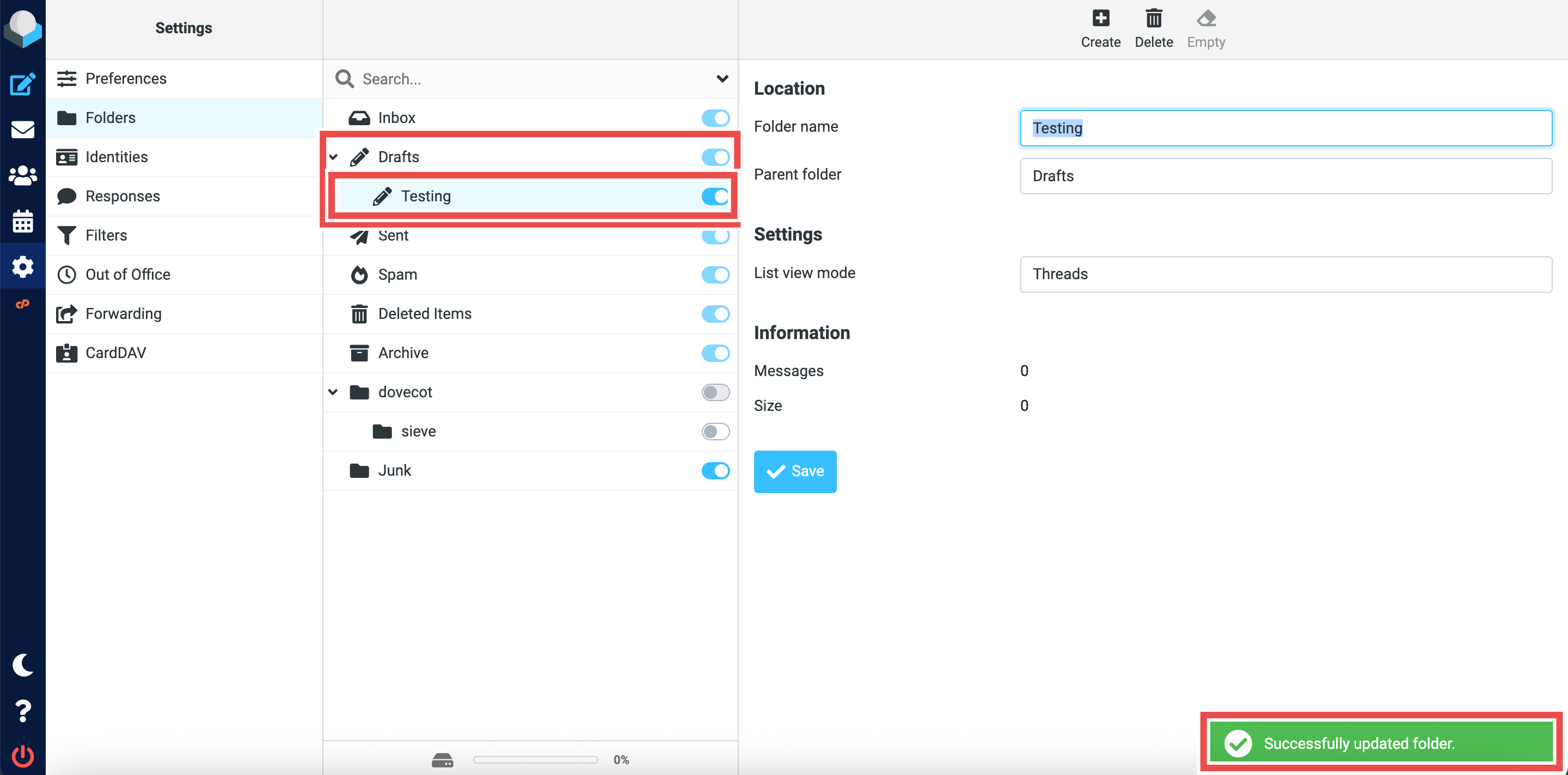Open the compose new message icon
Screen dimensions: 1568x775
(x=22, y=84)
